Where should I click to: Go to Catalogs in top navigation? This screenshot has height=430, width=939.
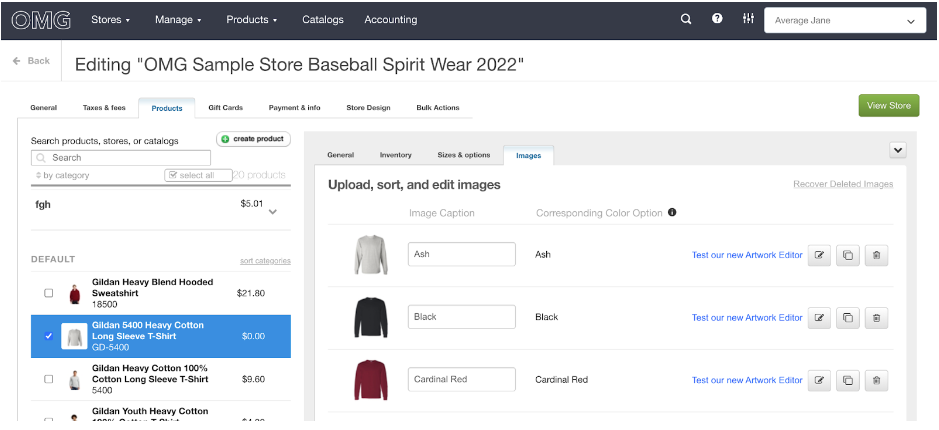(323, 20)
